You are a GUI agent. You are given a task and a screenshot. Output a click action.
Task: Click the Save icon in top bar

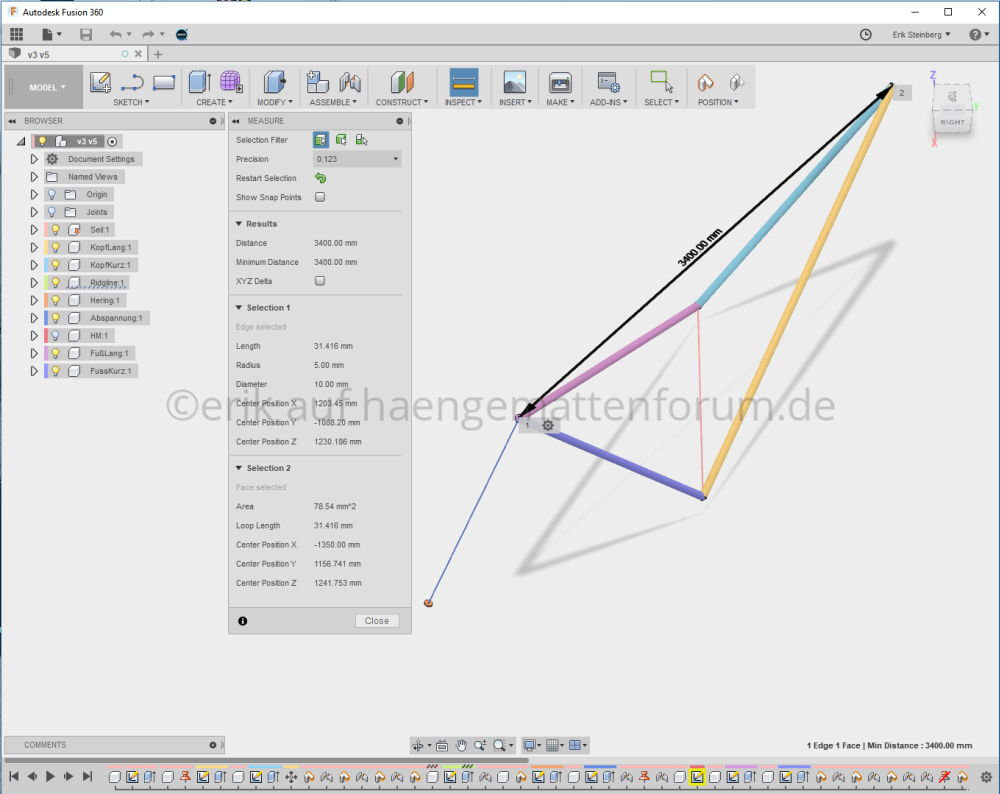[x=86, y=34]
